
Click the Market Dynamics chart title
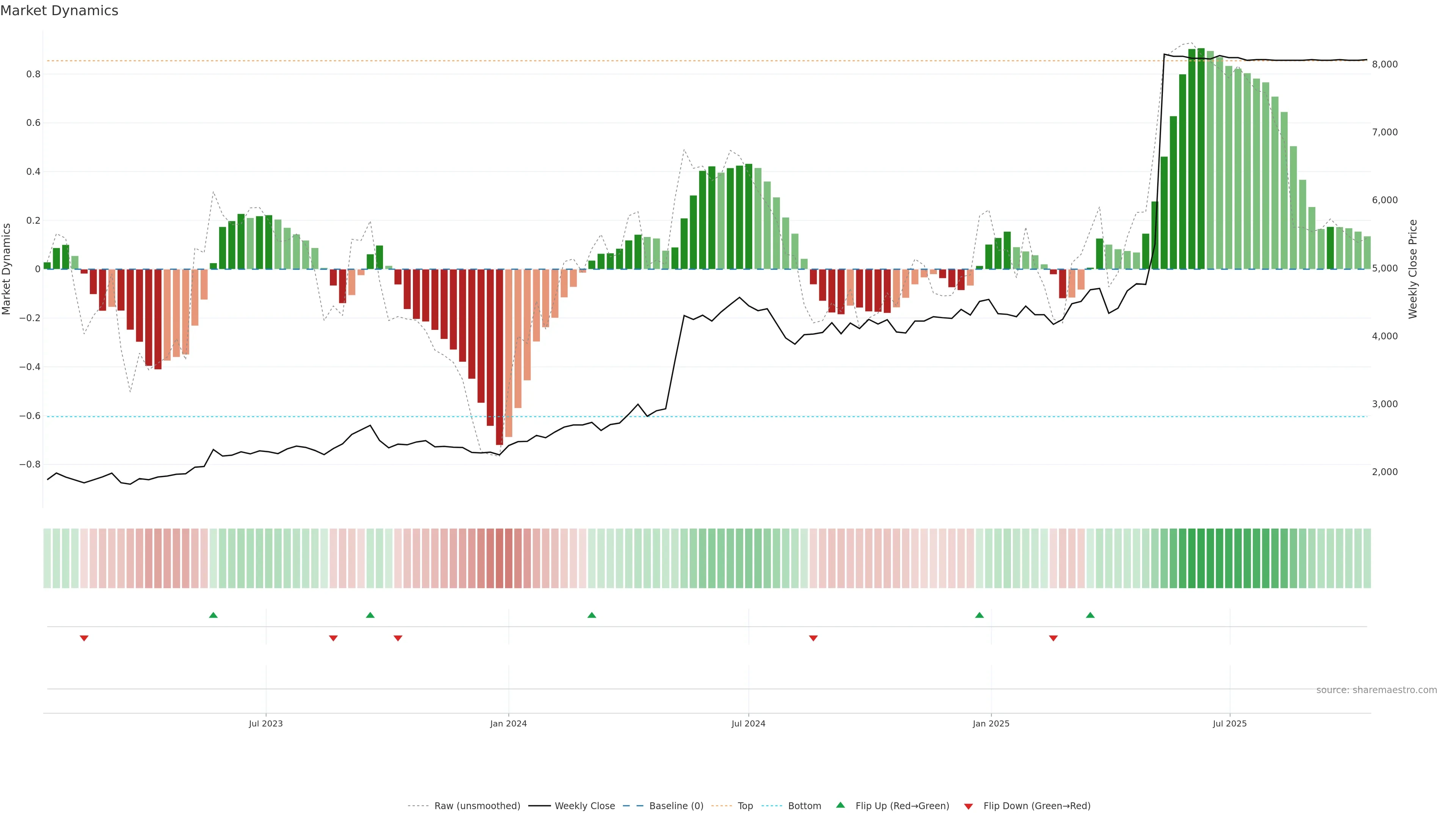click(x=60, y=11)
